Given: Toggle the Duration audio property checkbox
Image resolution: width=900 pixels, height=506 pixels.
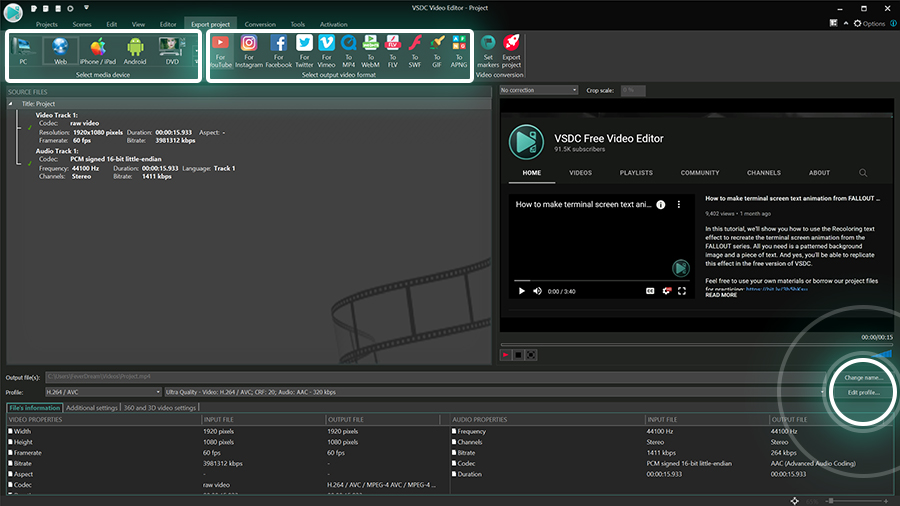Looking at the screenshot, I should 454,474.
